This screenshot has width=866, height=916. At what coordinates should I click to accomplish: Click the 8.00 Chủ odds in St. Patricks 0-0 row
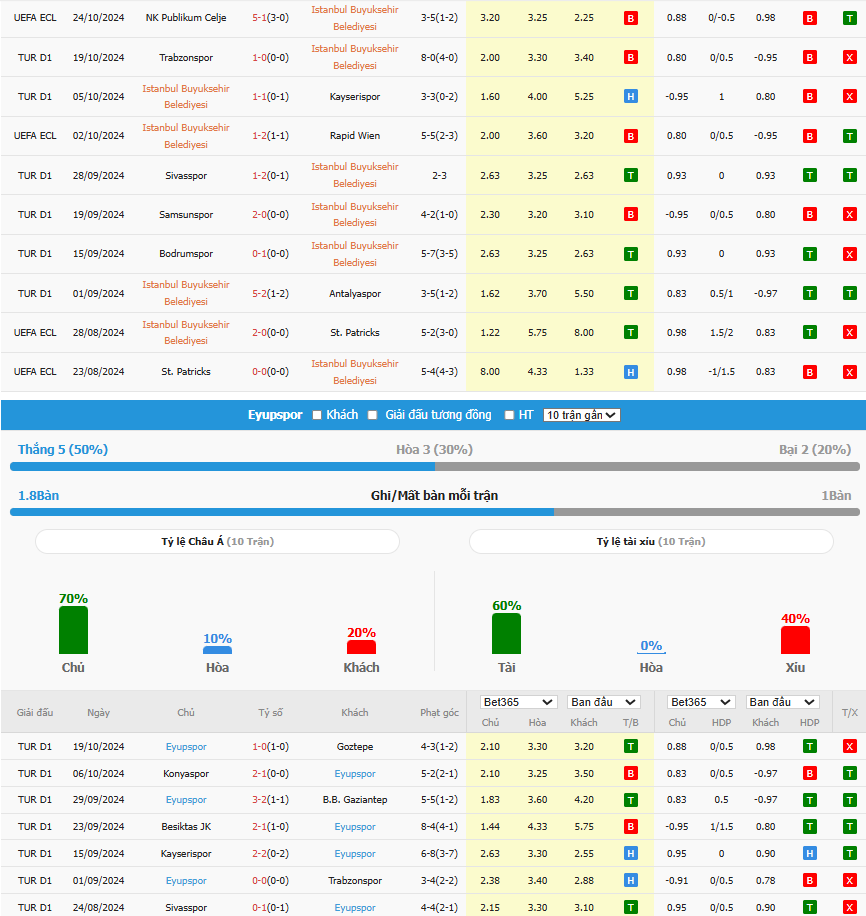[490, 372]
